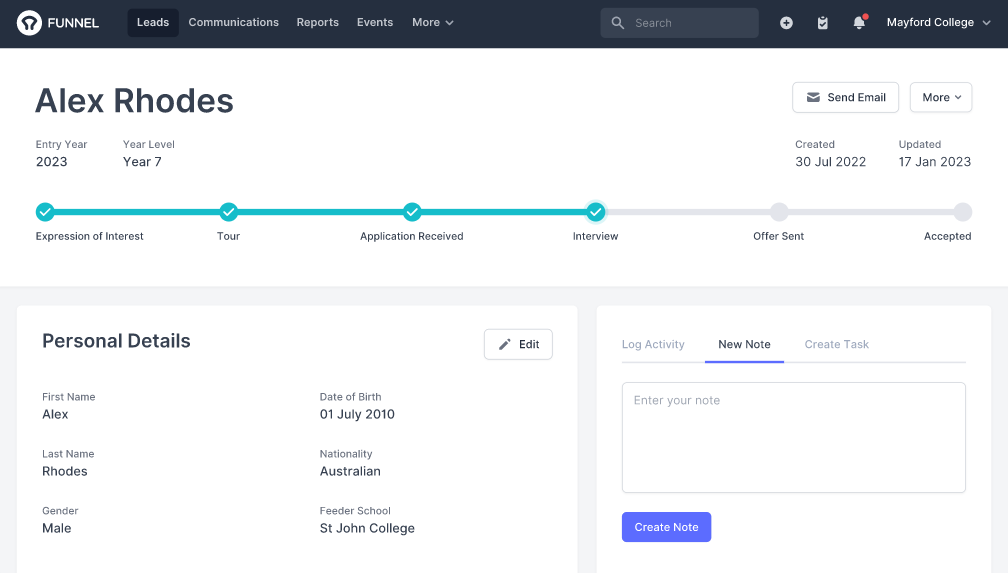This screenshot has height=573, width=1008.
Task: Click the Enter your note text area
Action: point(793,437)
